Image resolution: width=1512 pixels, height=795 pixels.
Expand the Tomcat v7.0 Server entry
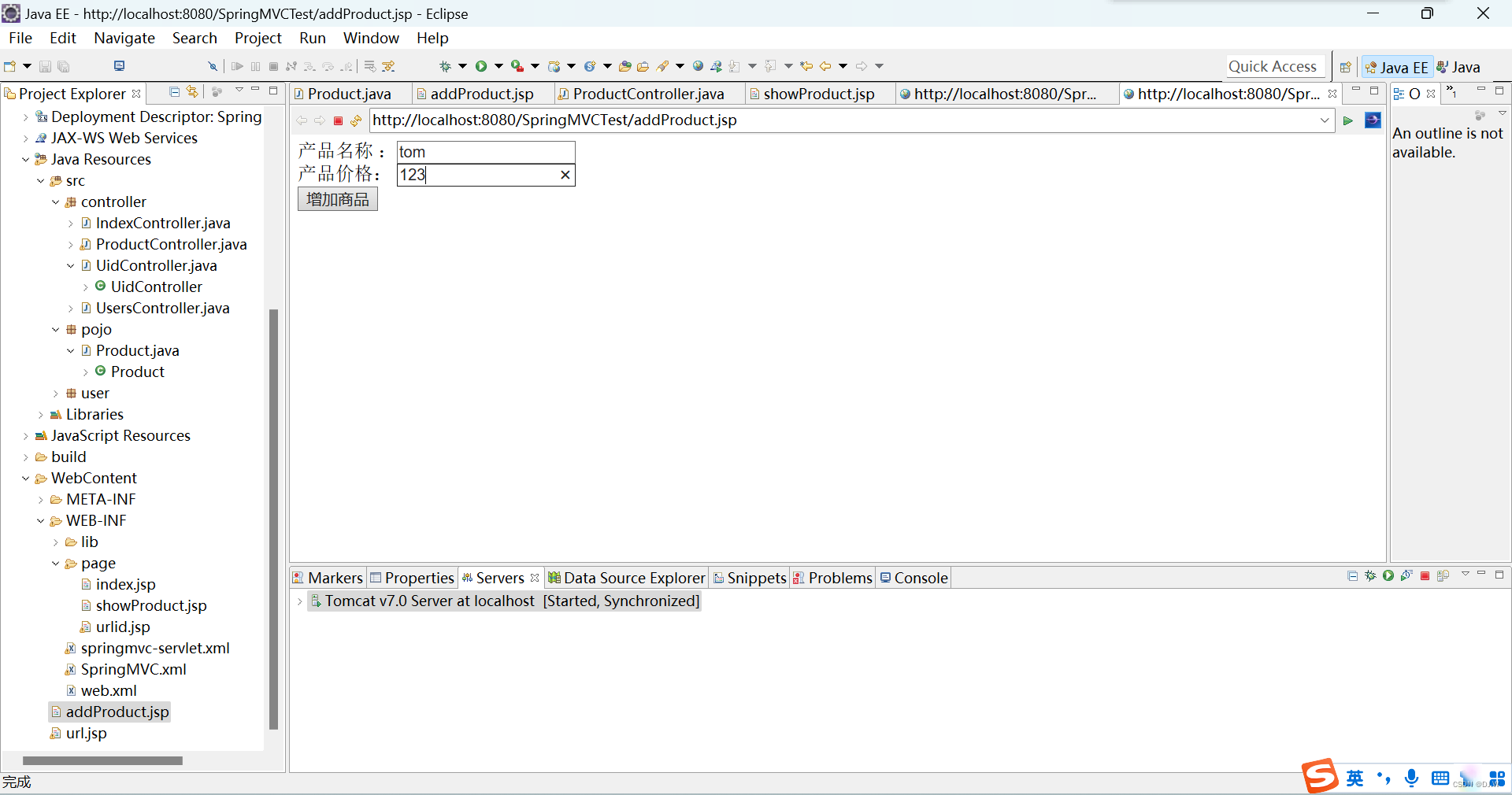[x=299, y=601]
